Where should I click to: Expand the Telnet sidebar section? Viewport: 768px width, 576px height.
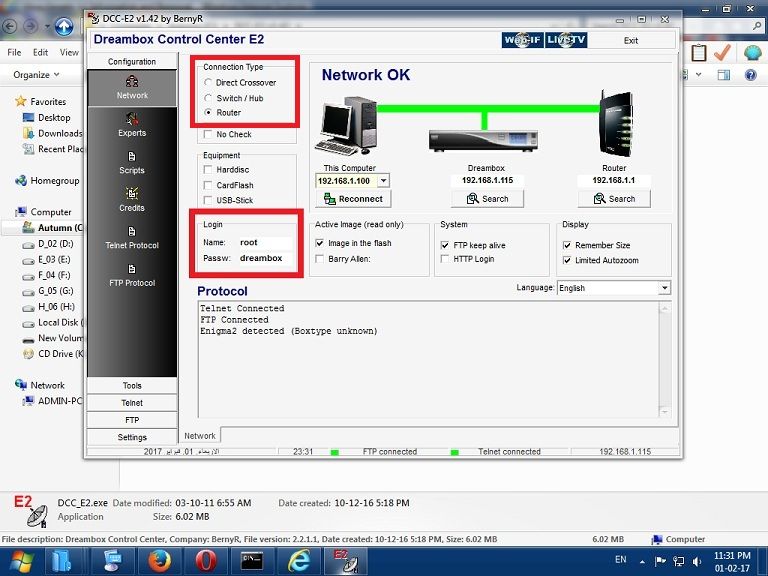tap(132, 403)
